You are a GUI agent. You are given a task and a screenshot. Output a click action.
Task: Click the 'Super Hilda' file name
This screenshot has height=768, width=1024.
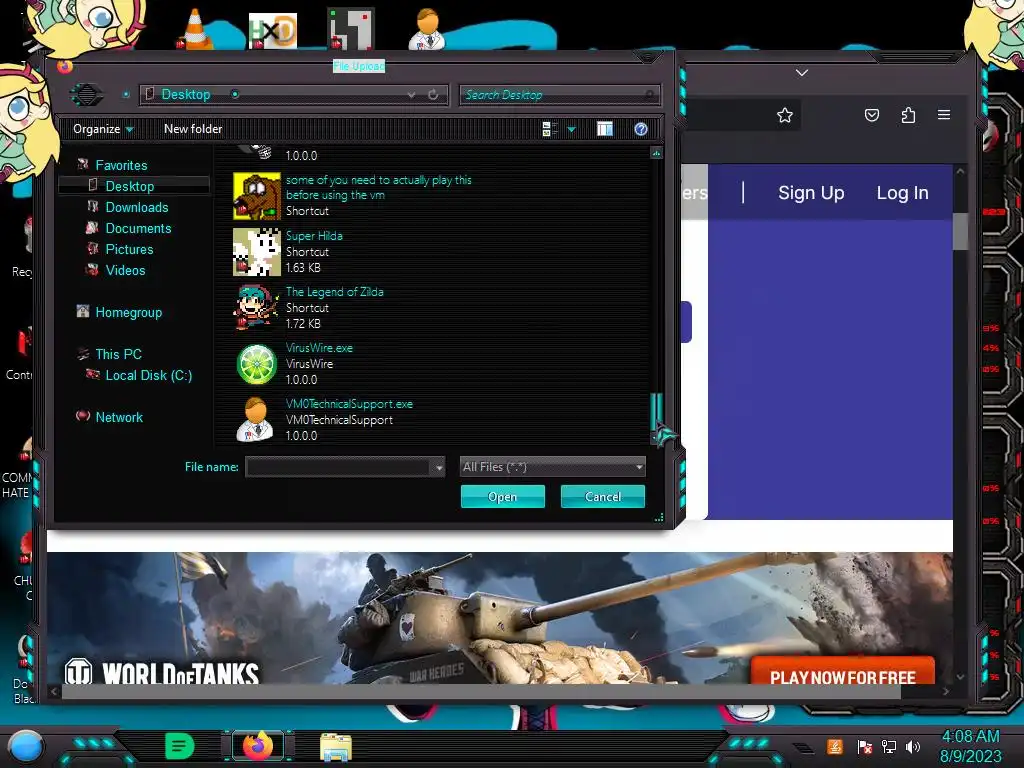coord(314,236)
